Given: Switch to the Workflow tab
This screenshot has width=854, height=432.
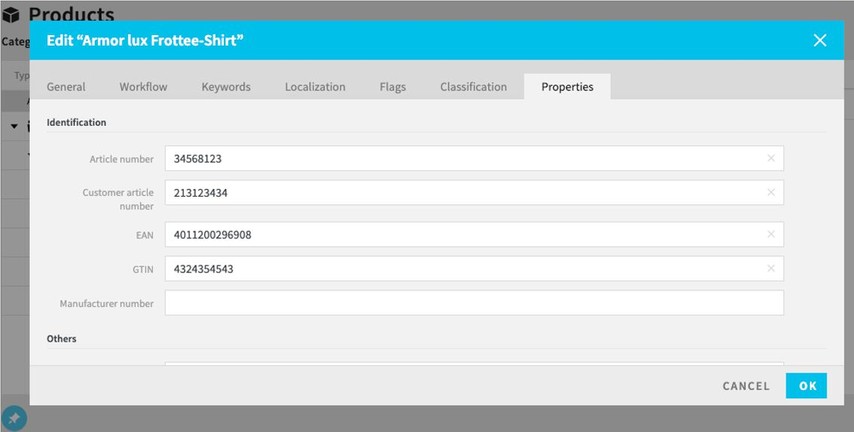Looking at the screenshot, I should coord(143,87).
